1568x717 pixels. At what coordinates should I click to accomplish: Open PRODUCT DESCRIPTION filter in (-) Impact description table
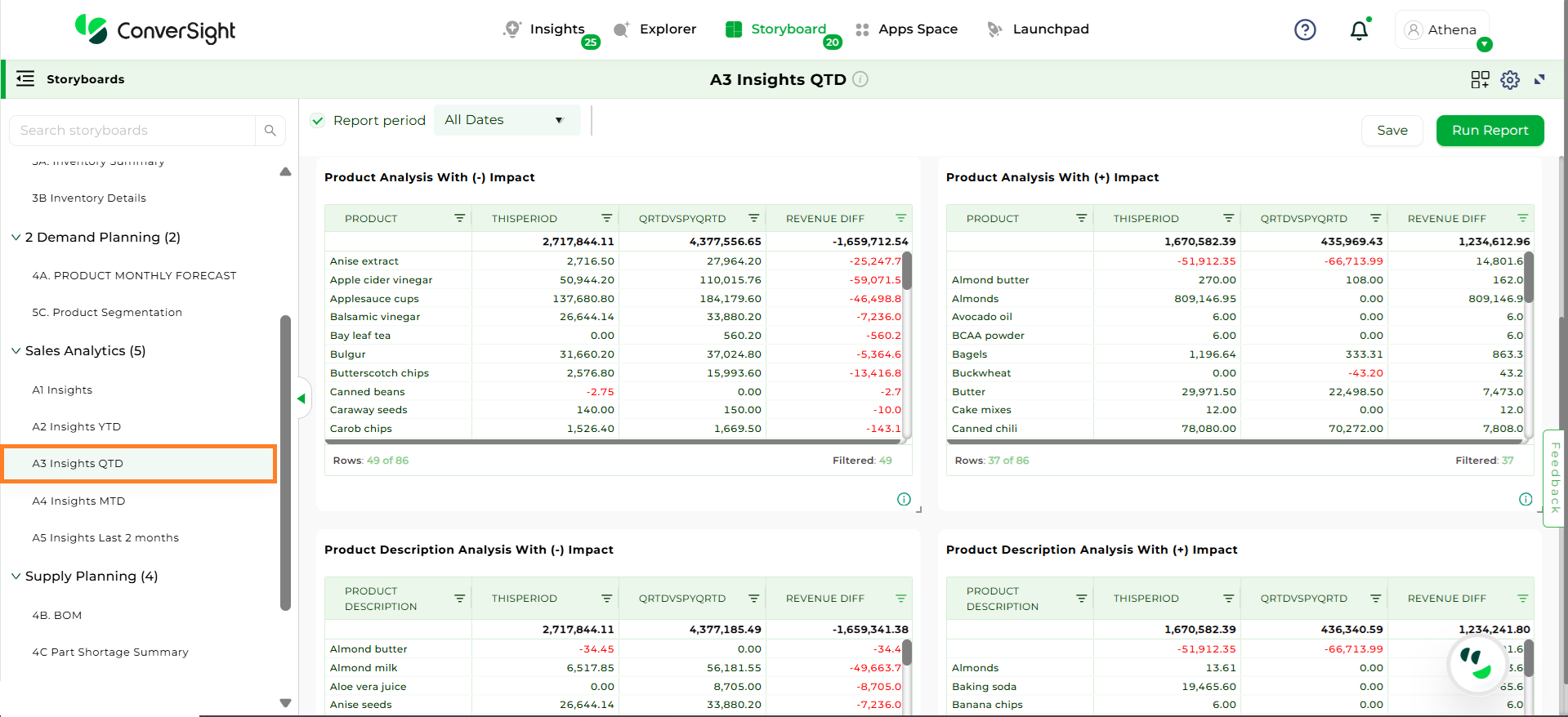(460, 599)
